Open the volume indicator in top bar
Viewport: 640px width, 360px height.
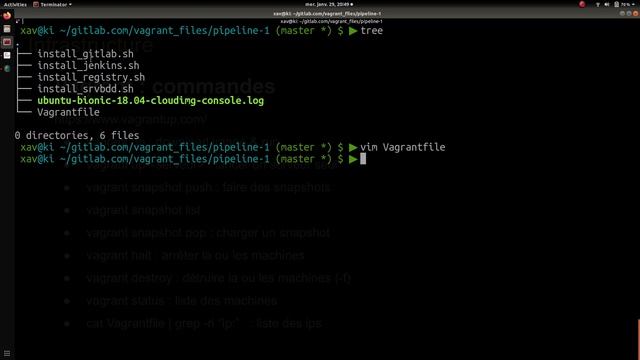[x=607, y=4]
